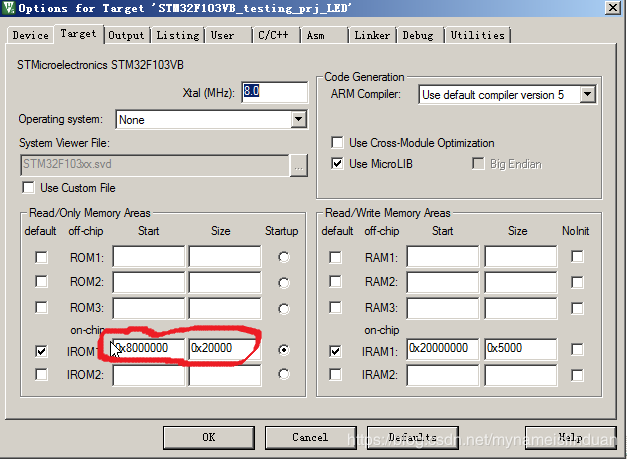627x459 pixels.
Task: Toggle the IROM1 default checkbox
Action: [x=41, y=351]
